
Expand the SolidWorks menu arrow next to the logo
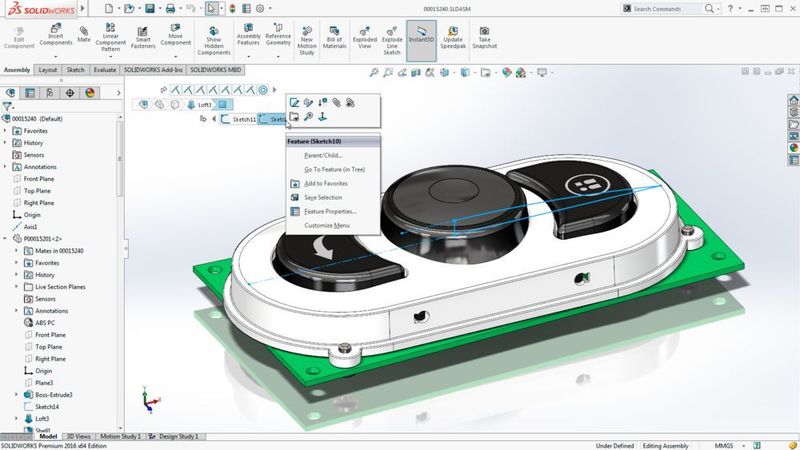point(82,8)
